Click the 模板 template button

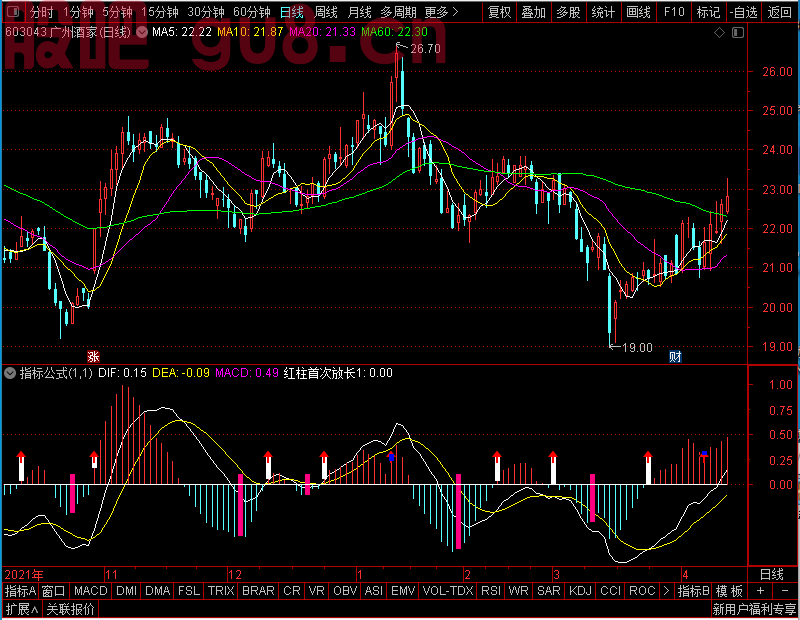[729, 591]
